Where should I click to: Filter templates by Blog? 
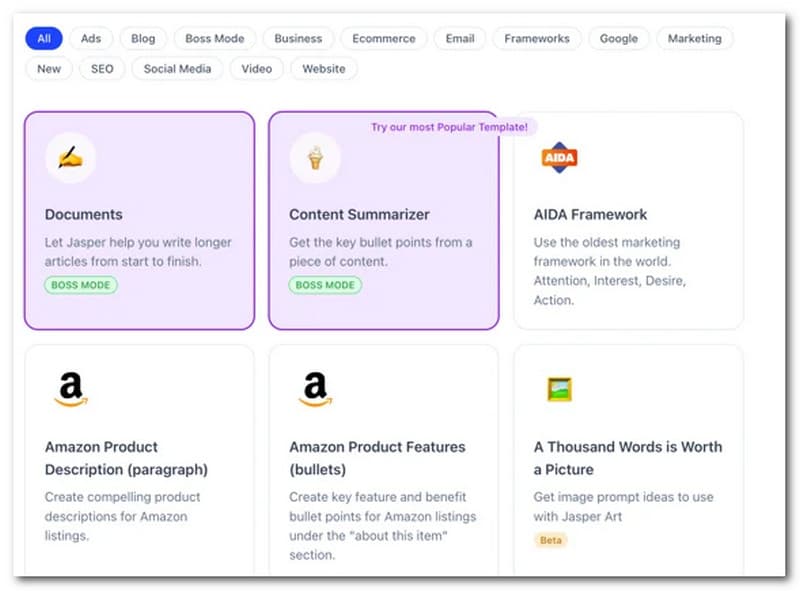pos(143,38)
